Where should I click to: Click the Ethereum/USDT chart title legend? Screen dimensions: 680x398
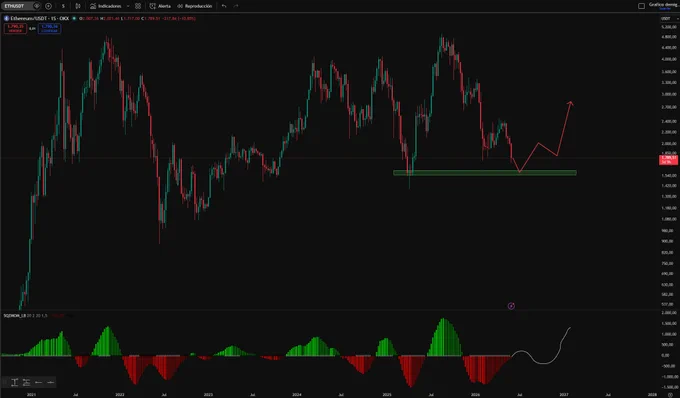click(39, 19)
